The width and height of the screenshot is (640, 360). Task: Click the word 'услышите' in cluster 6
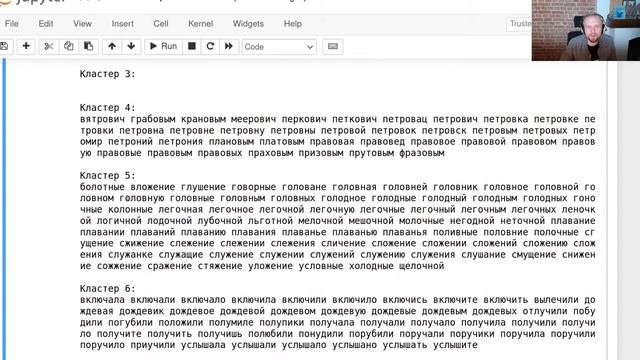click(x=455, y=345)
